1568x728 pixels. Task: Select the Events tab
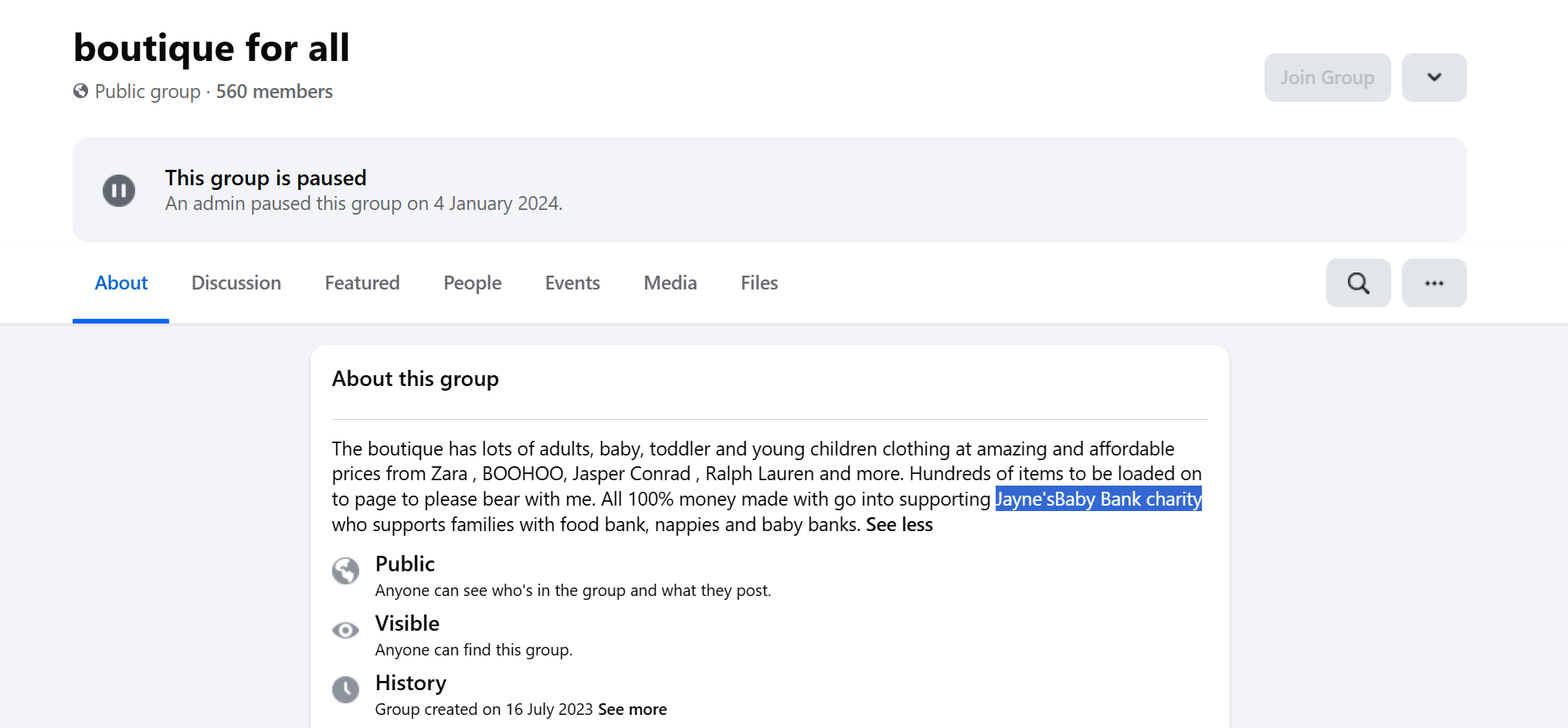point(572,283)
